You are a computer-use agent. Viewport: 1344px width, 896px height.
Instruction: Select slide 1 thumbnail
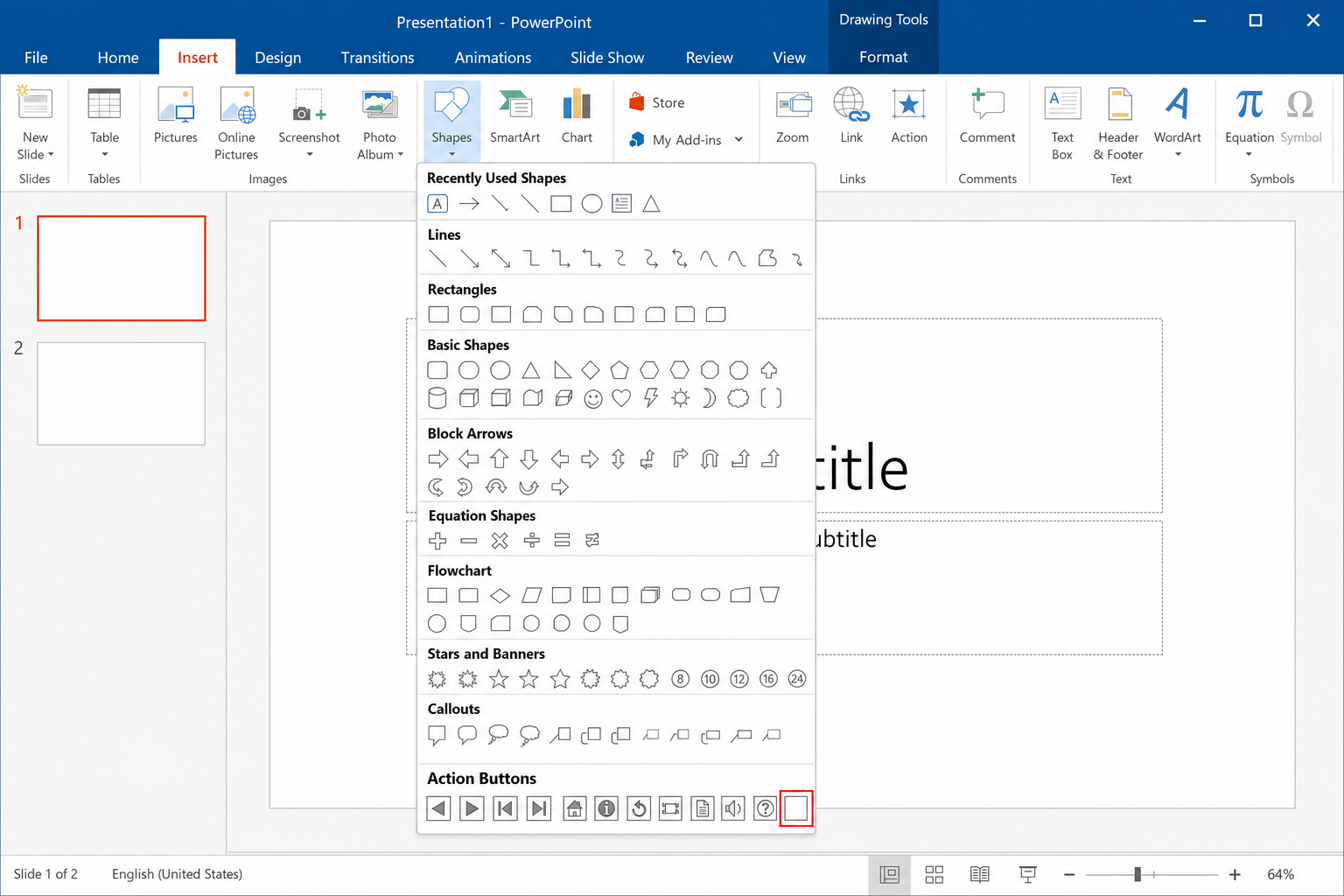coord(122,269)
